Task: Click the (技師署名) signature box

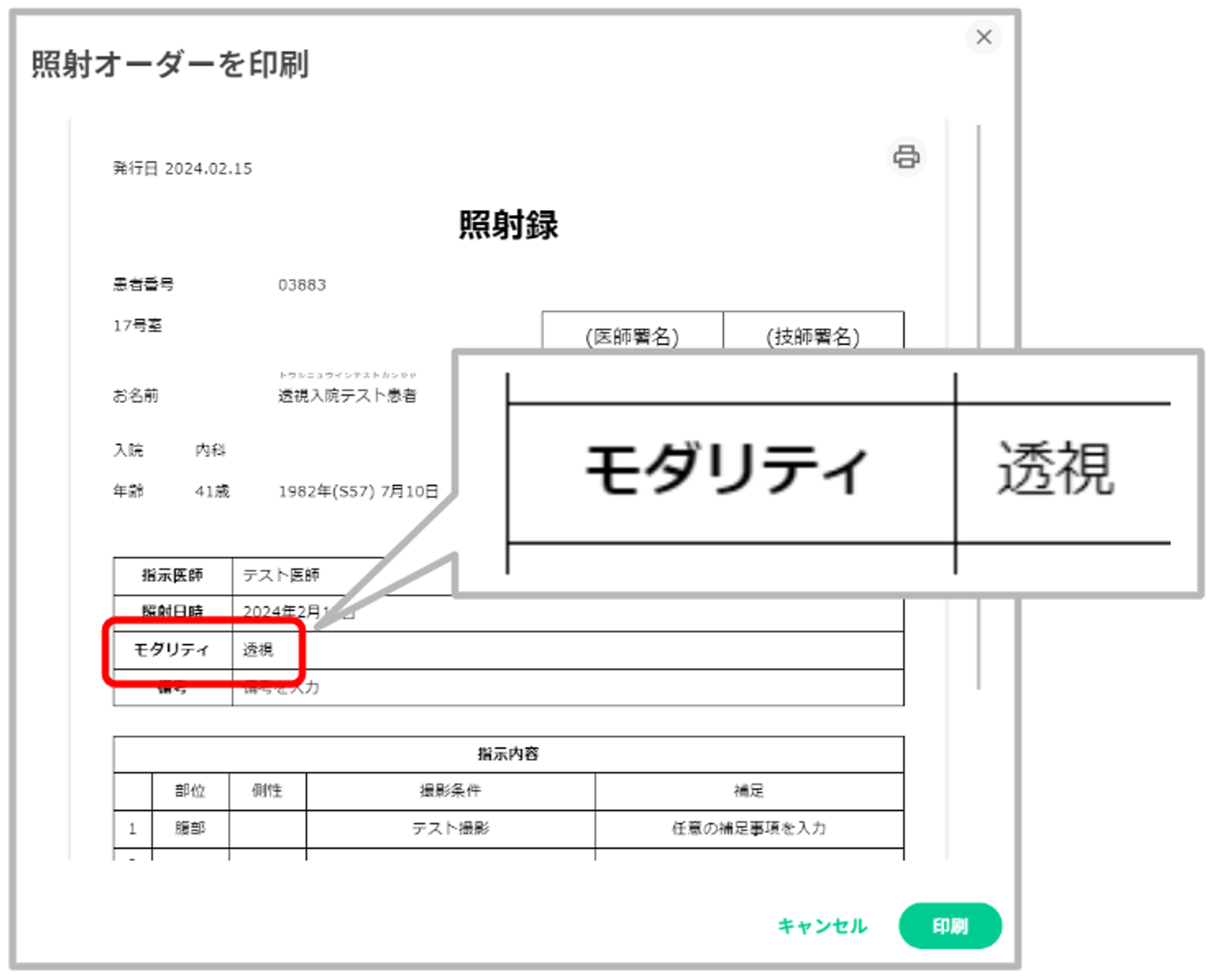Action: (812, 336)
